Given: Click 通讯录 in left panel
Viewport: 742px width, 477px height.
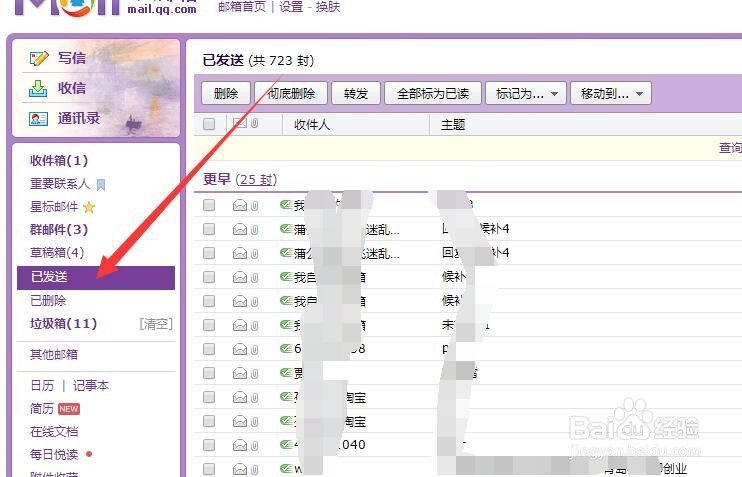Looking at the screenshot, I should (x=79, y=118).
